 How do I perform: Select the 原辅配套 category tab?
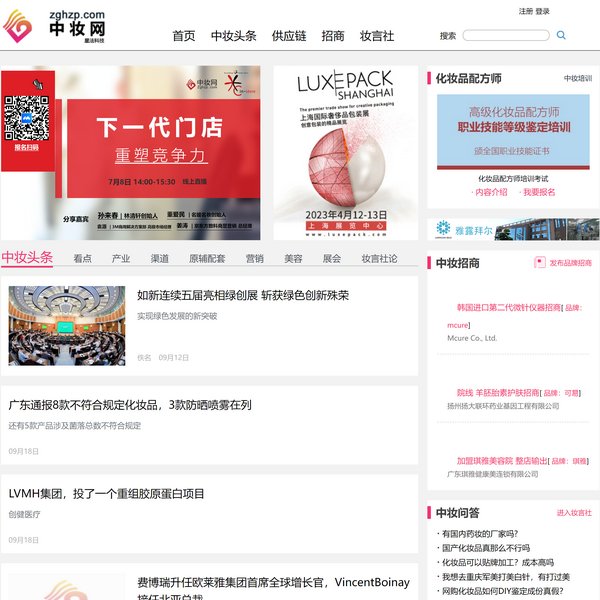click(x=207, y=258)
